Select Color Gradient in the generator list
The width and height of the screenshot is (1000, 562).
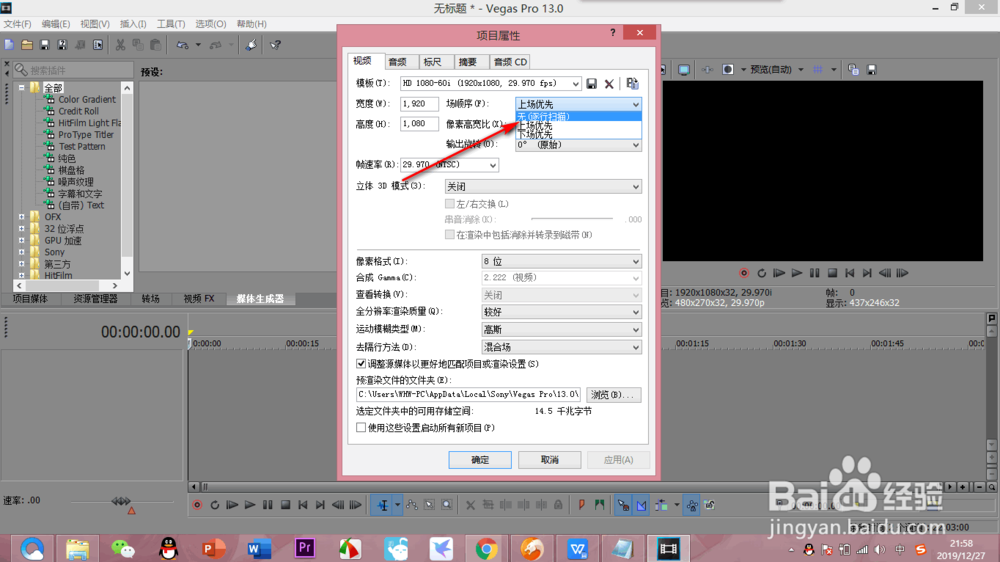tap(87, 100)
